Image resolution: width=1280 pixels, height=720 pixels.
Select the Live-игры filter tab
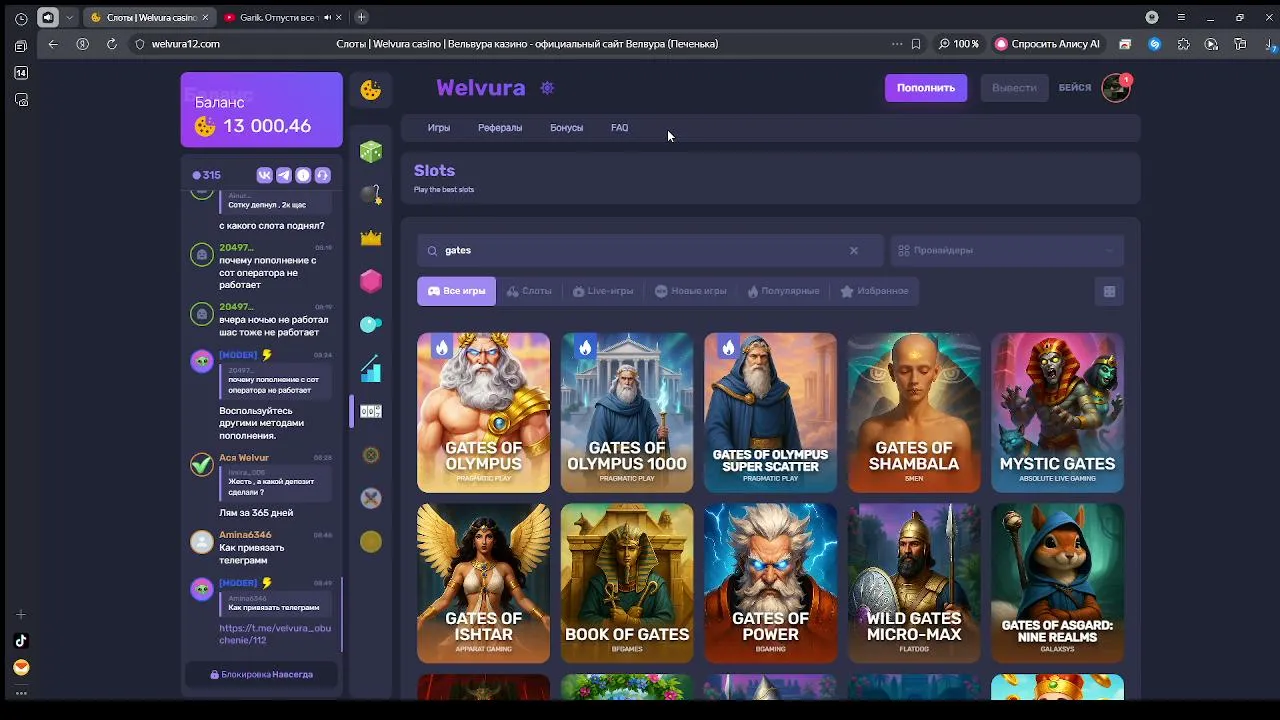point(603,291)
